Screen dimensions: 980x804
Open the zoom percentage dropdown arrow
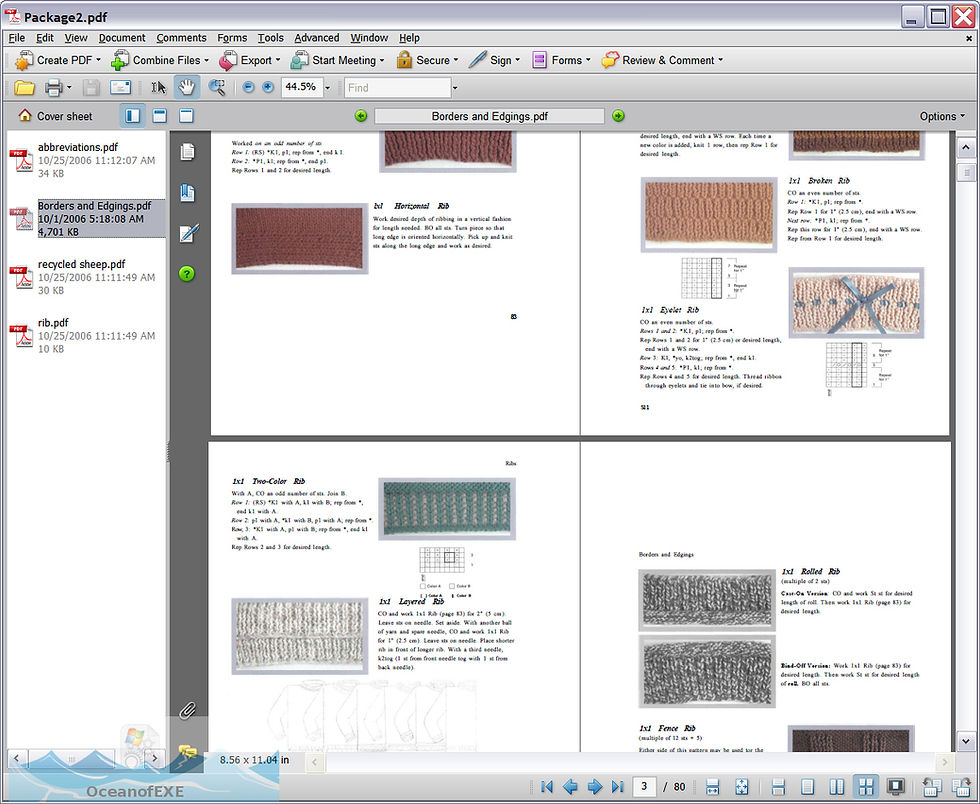point(328,88)
